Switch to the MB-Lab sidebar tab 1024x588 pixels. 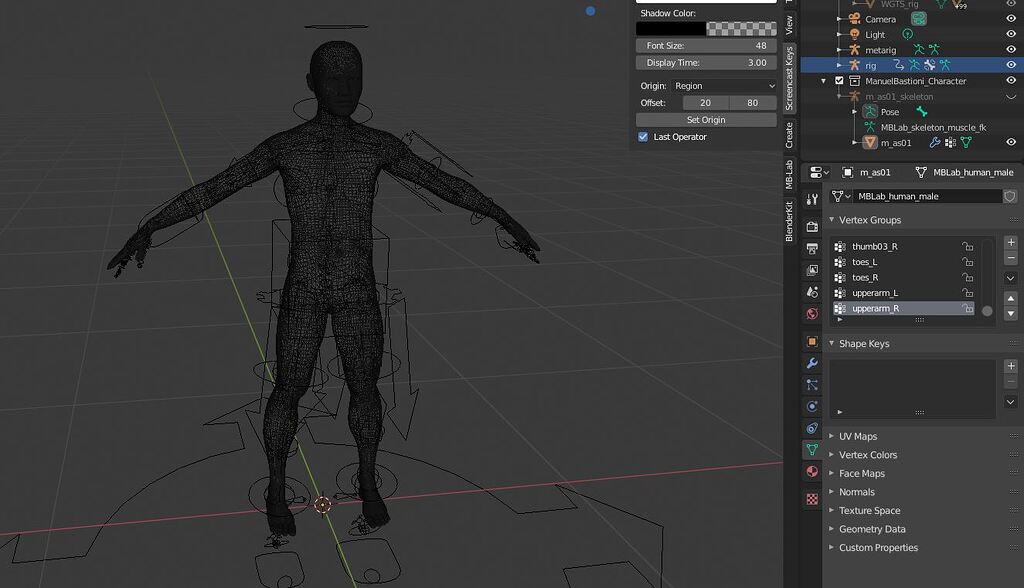(x=789, y=174)
